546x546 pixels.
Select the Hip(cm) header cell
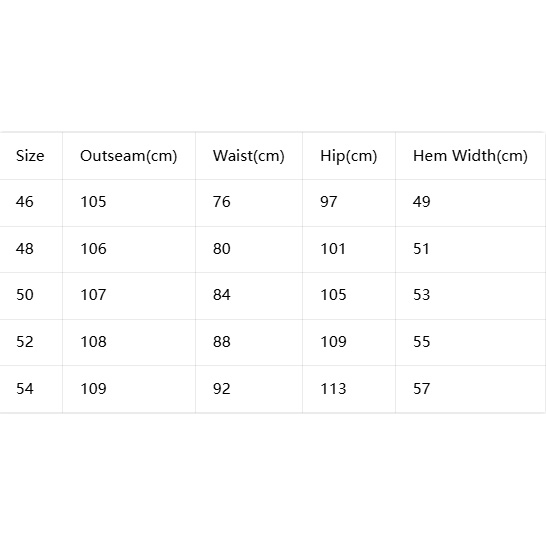tap(349, 156)
